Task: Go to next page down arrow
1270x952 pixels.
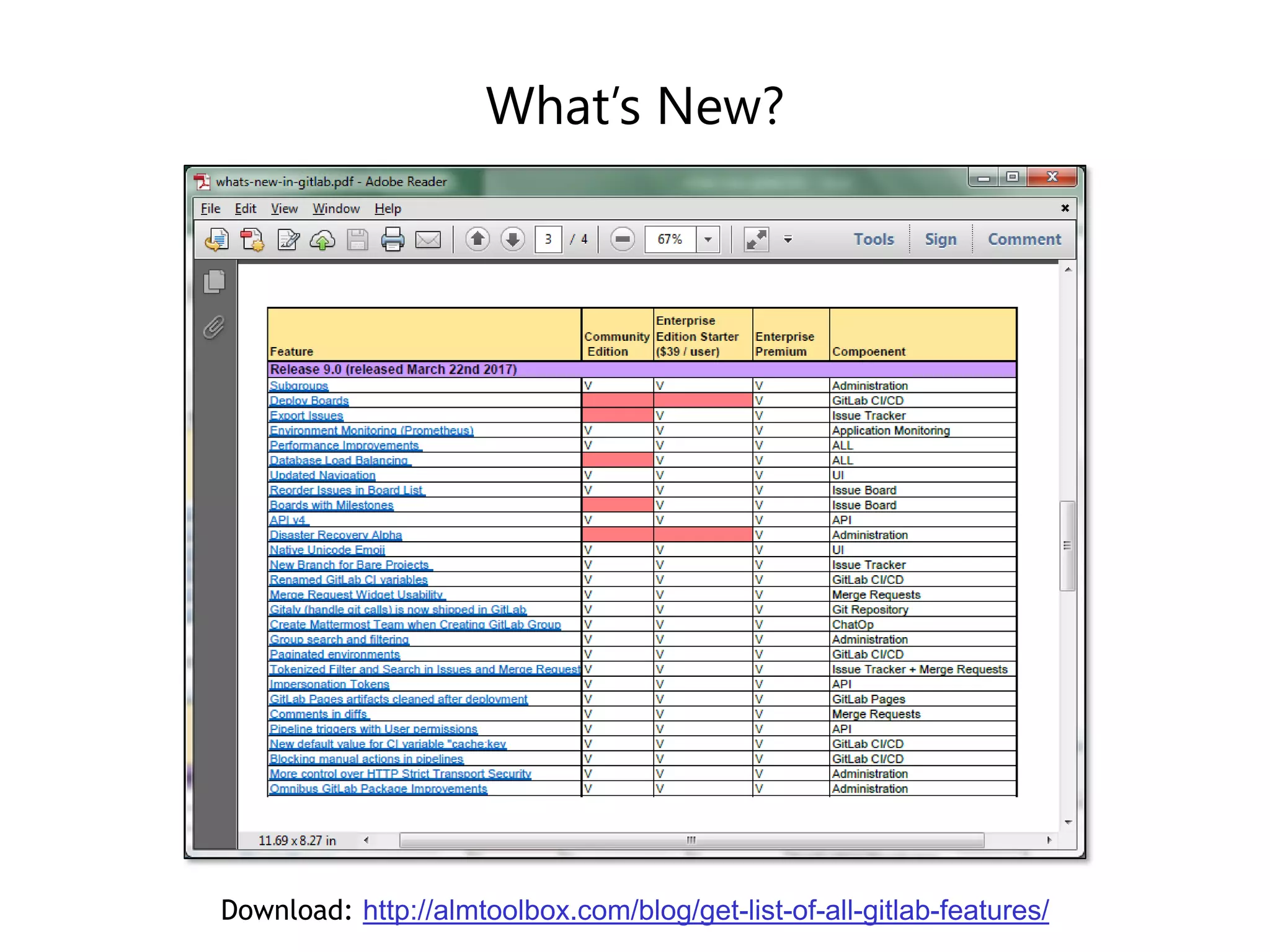Action: click(513, 239)
